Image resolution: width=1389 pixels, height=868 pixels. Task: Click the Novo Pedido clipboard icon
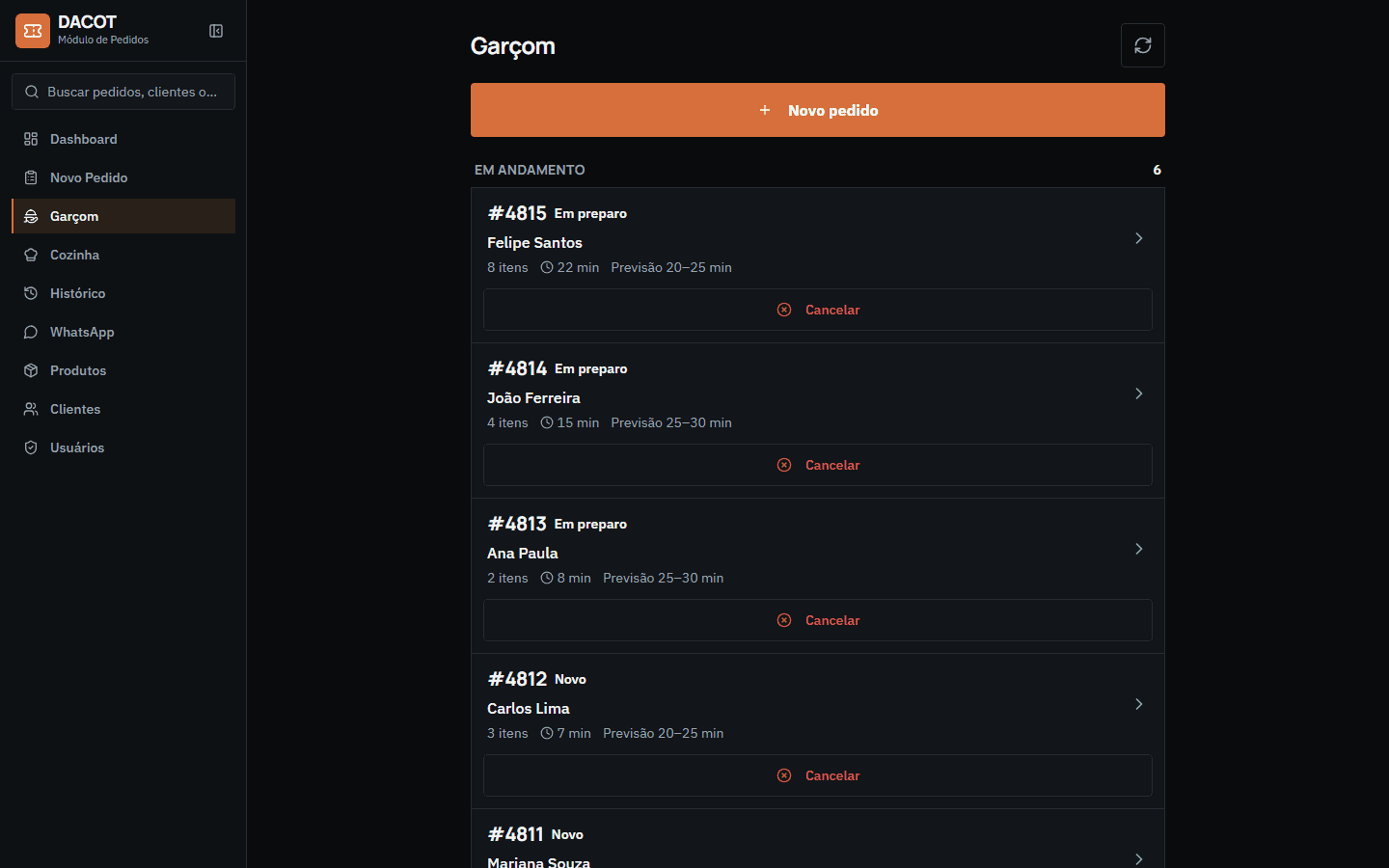click(31, 177)
